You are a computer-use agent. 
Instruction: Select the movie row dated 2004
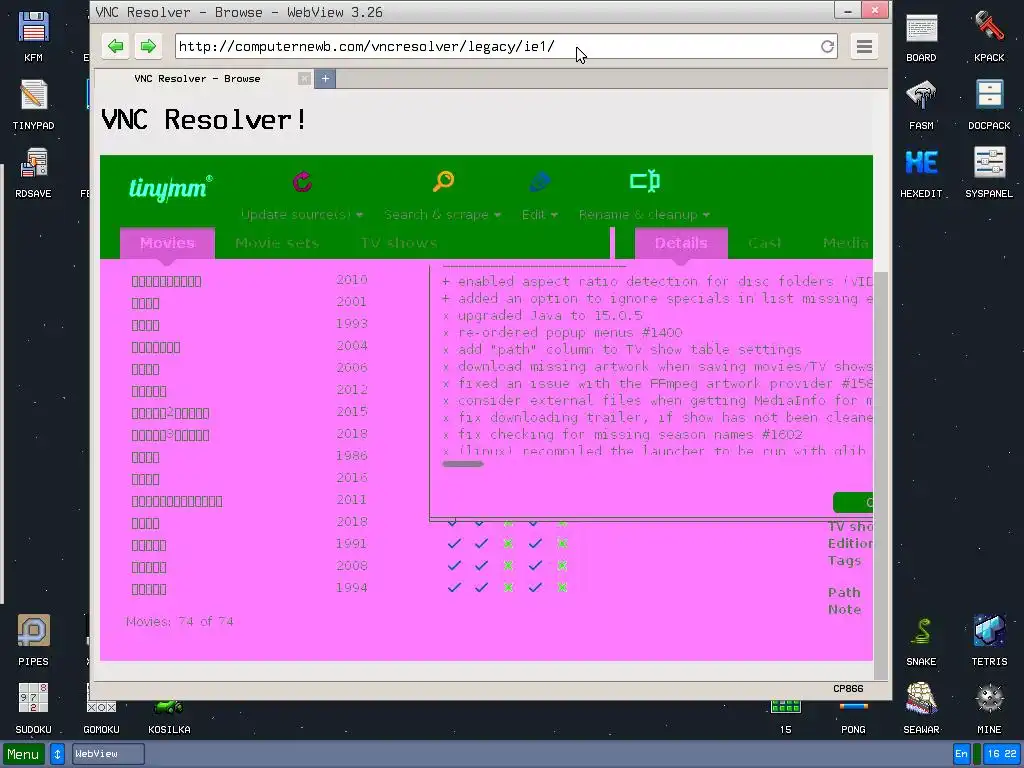[x=250, y=347]
